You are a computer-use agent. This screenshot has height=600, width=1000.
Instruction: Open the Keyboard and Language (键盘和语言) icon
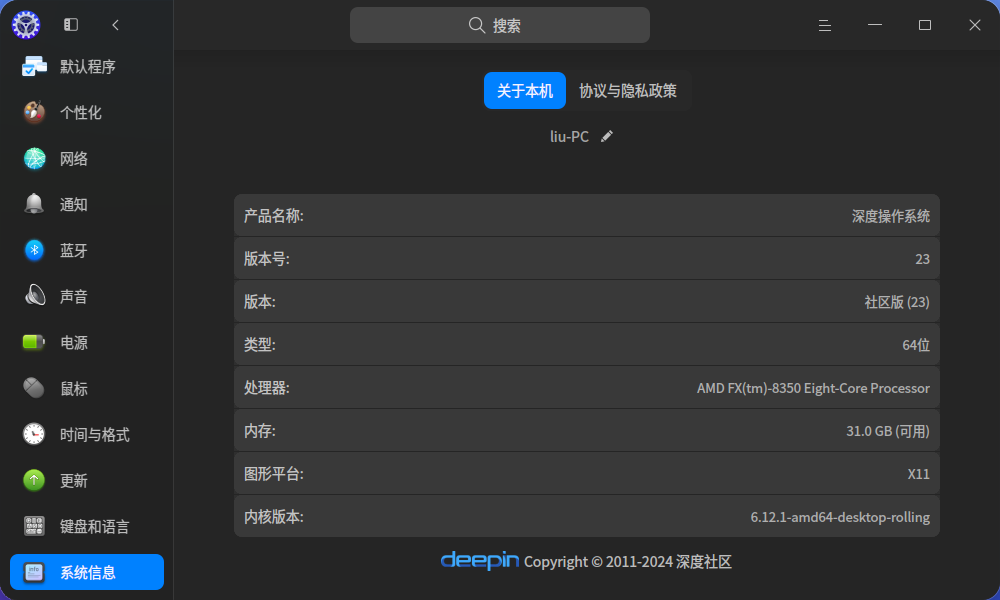(x=34, y=526)
